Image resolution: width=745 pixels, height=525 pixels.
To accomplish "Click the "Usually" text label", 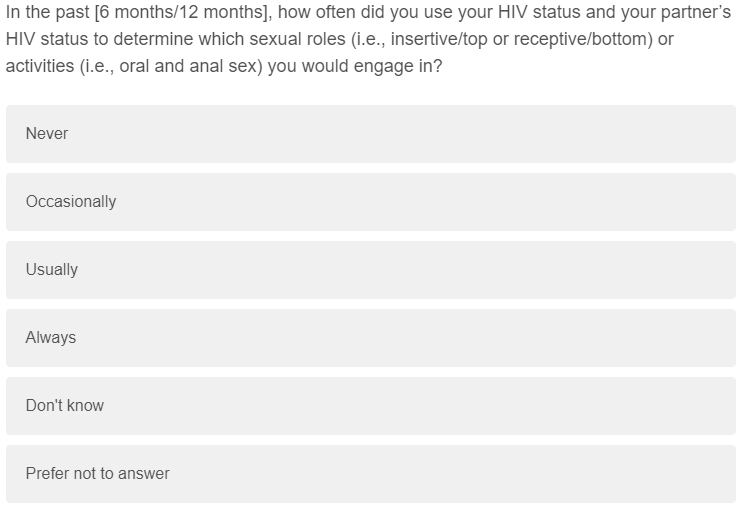I will pyautogui.click(x=52, y=270).
